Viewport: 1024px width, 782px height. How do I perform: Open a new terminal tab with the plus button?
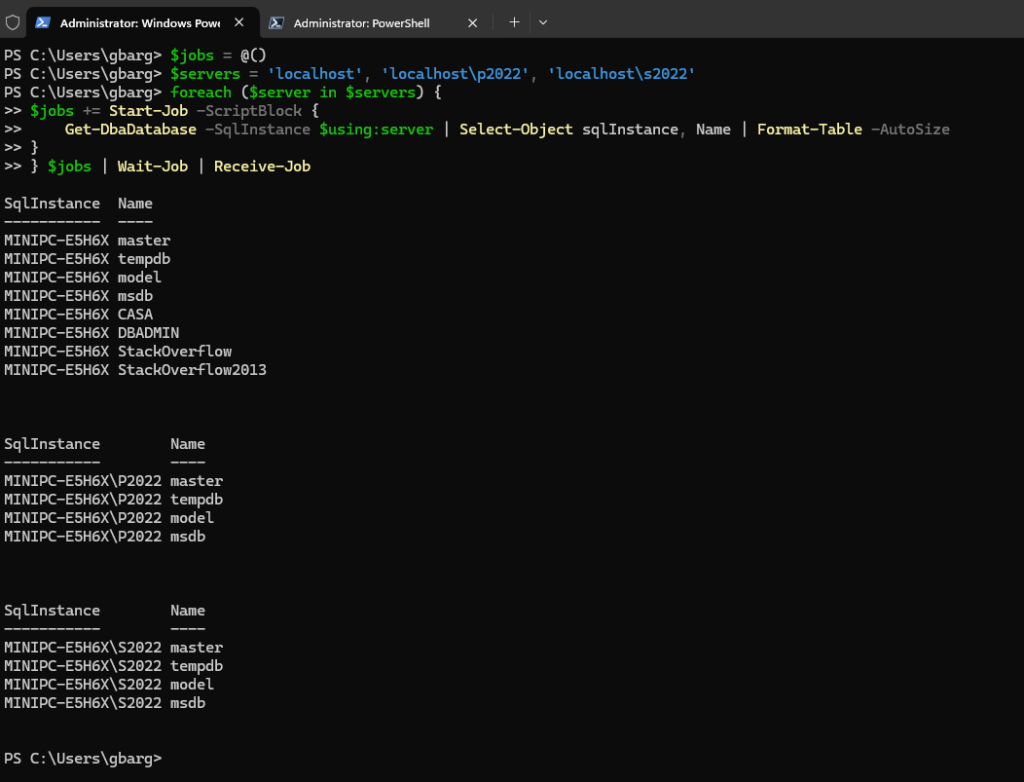(512, 22)
